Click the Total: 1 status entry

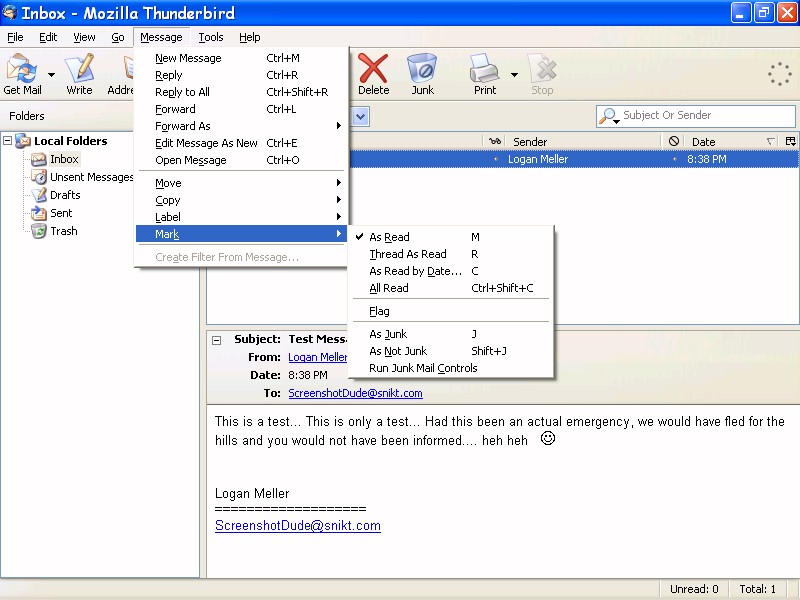pos(758,589)
